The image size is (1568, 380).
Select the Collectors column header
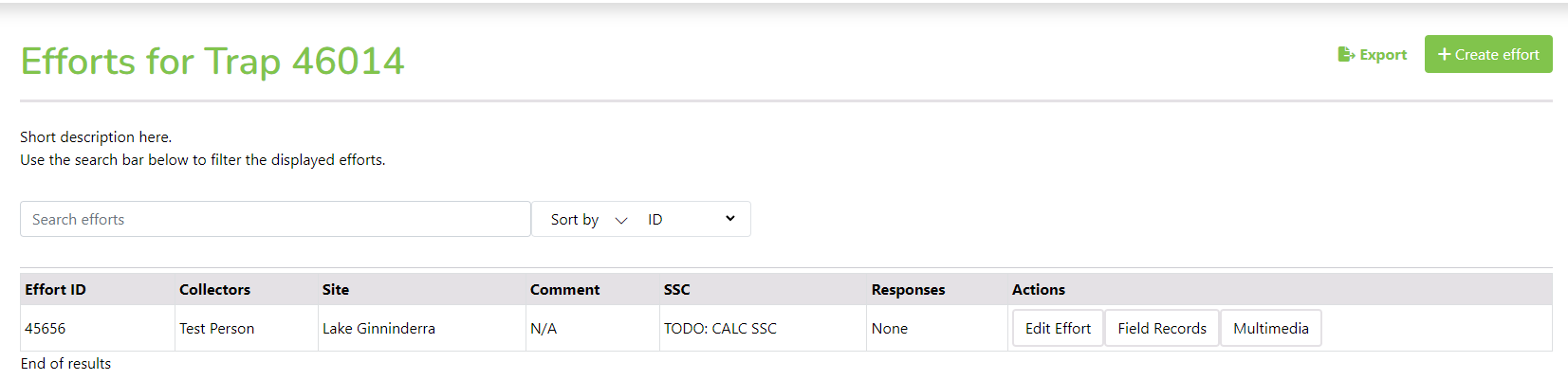coord(214,290)
